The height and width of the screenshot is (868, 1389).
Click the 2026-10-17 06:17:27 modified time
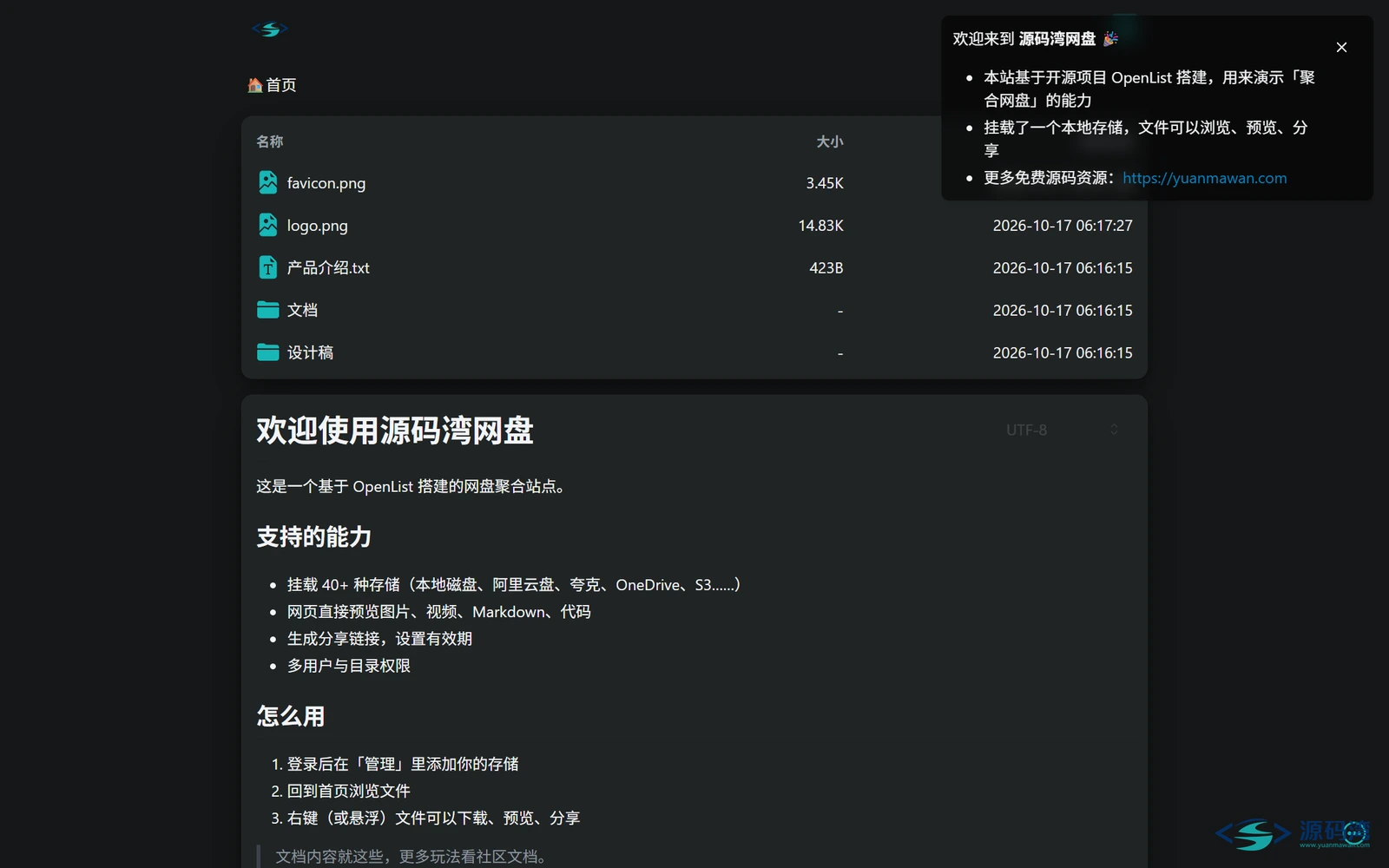click(1063, 226)
